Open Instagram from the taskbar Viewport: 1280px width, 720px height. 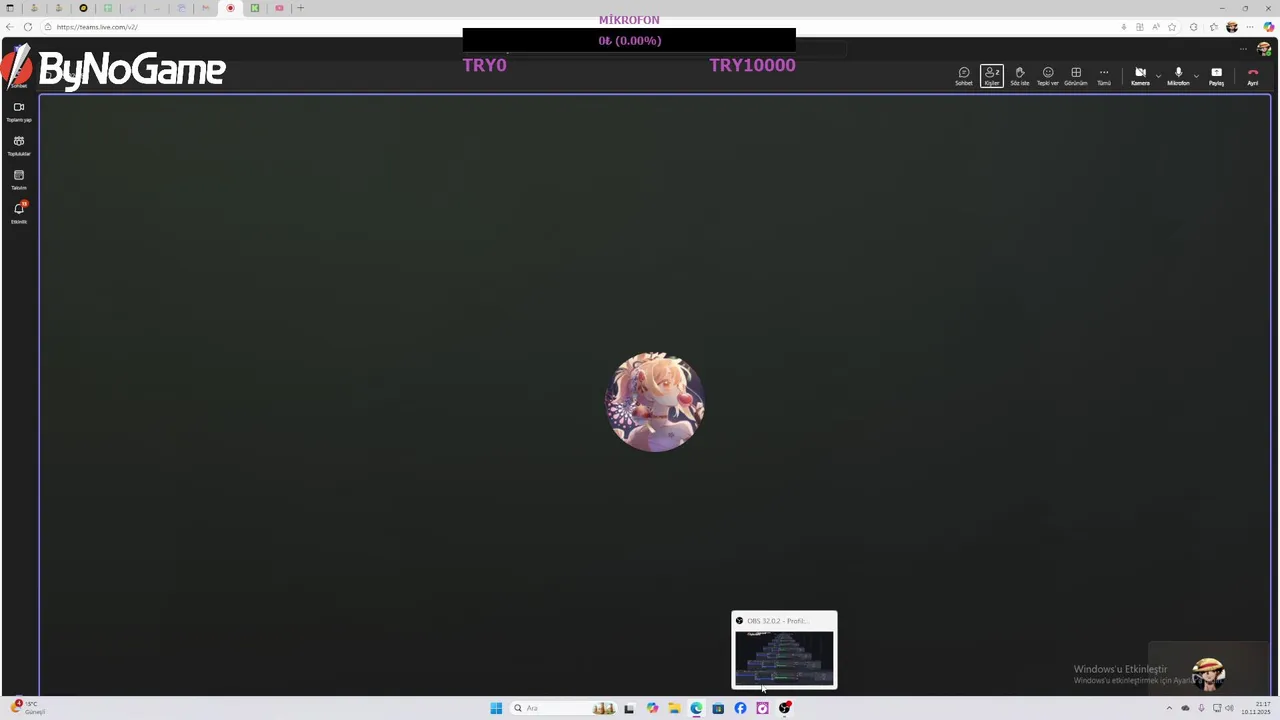point(762,708)
